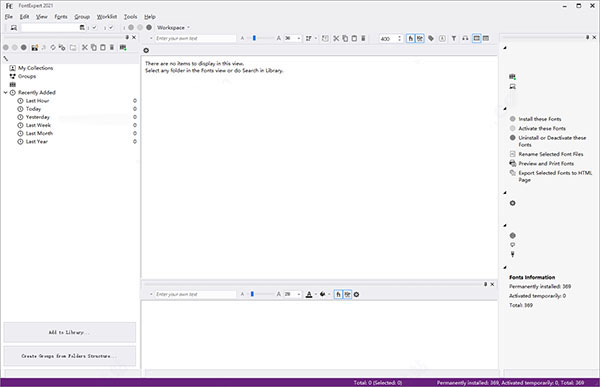Open the Worklist menu

107,17
